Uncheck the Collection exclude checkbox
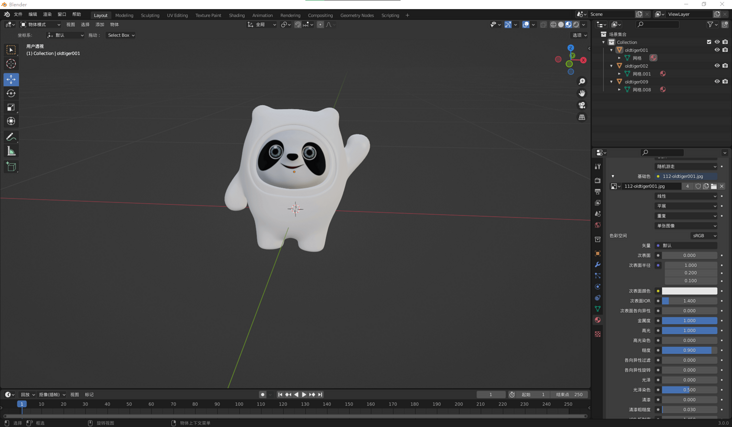The height and width of the screenshot is (427, 732). tap(709, 42)
